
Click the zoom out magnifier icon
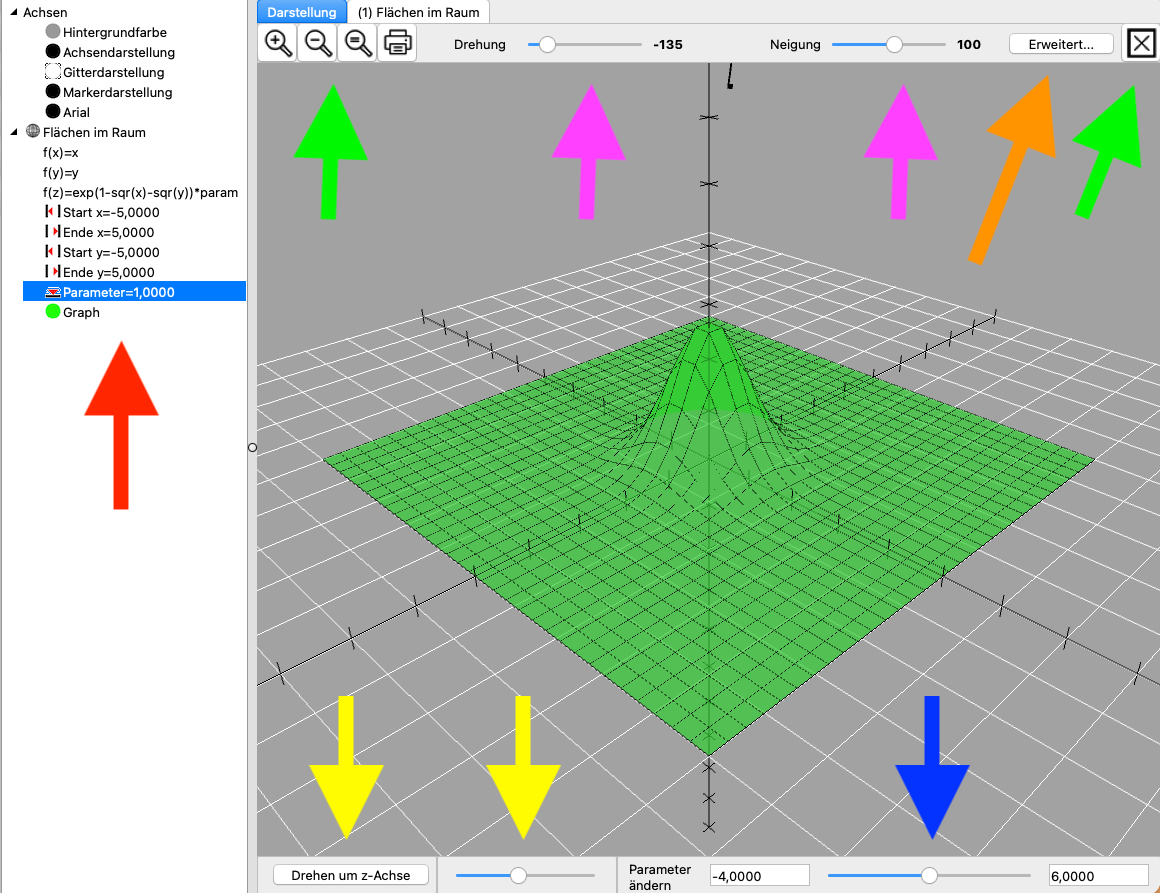coord(318,44)
